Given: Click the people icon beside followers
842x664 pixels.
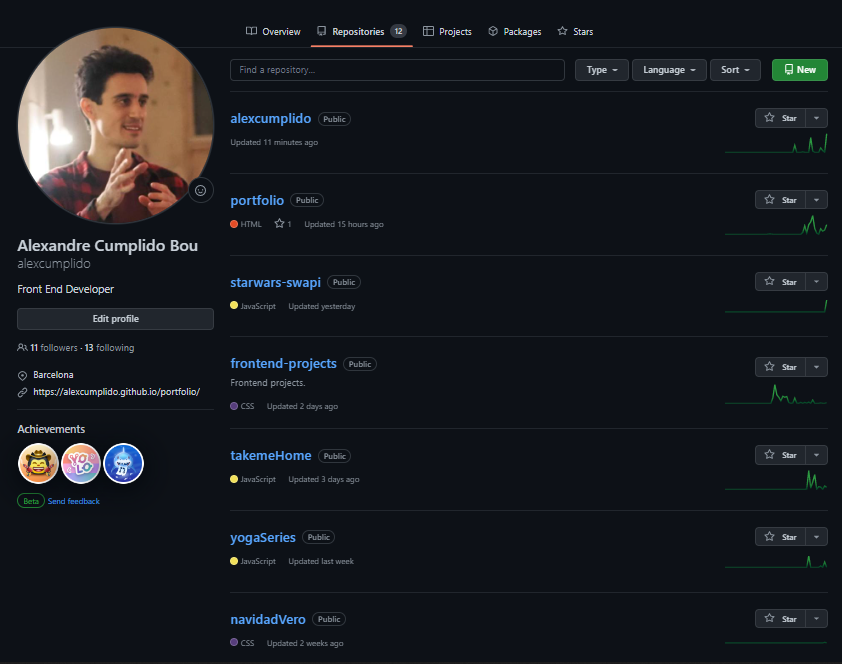Looking at the screenshot, I should pos(22,348).
